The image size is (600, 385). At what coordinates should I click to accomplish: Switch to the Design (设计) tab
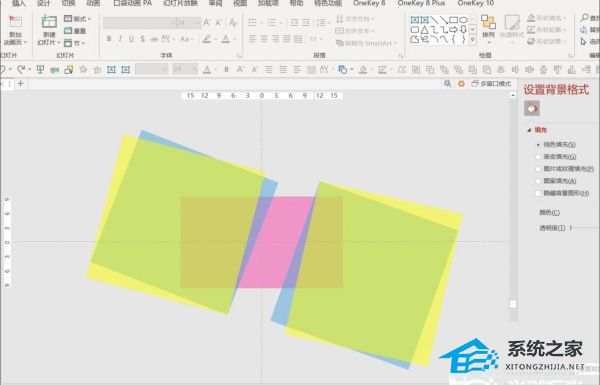click(43, 3)
